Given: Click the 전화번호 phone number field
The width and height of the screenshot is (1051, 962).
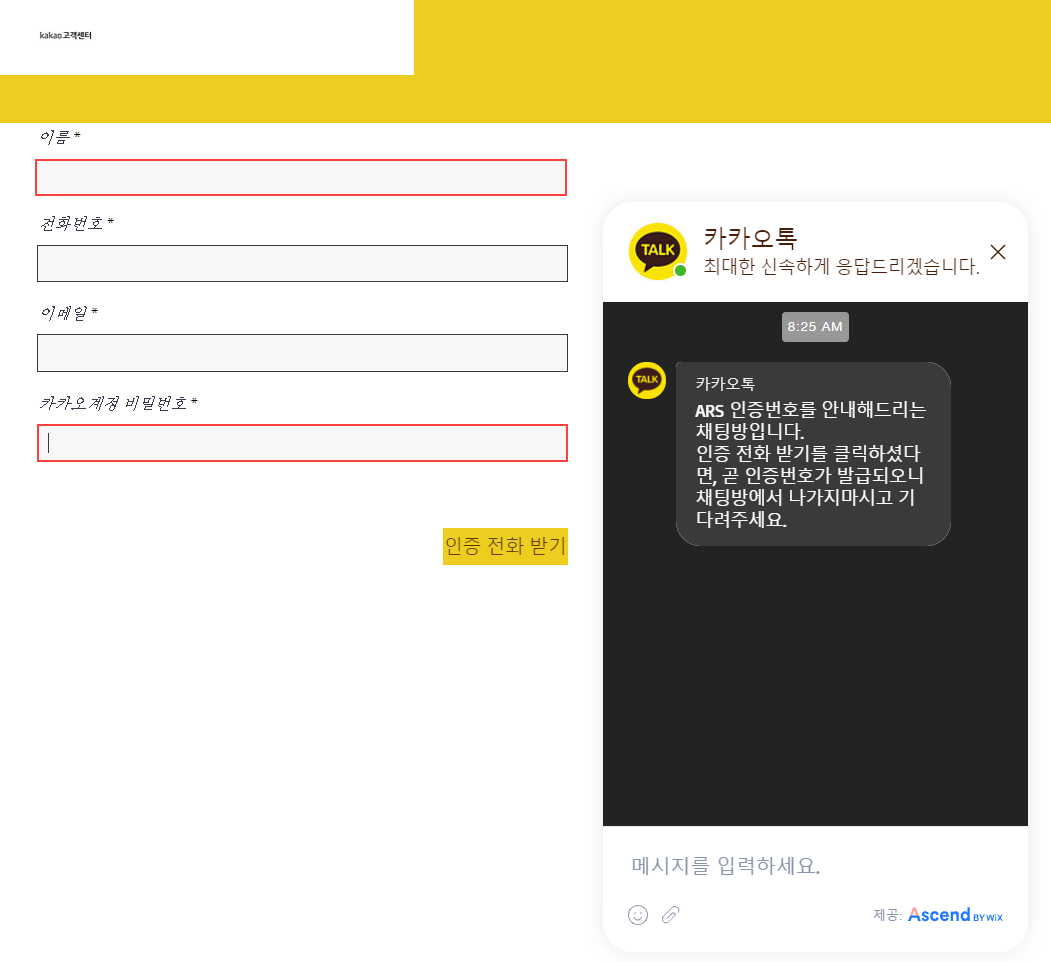Looking at the screenshot, I should (302, 263).
